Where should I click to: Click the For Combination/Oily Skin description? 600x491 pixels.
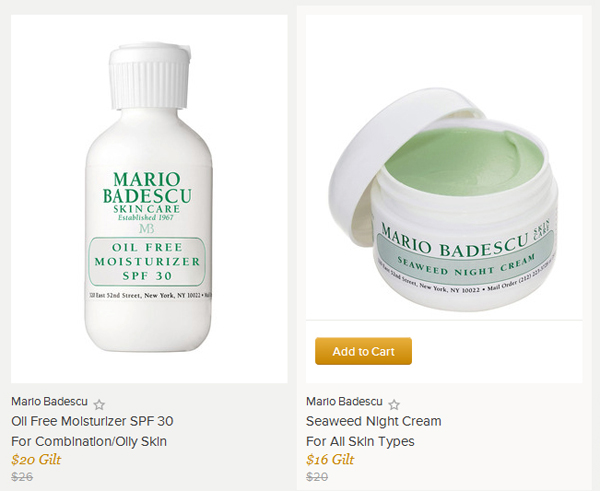(x=89, y=442)
